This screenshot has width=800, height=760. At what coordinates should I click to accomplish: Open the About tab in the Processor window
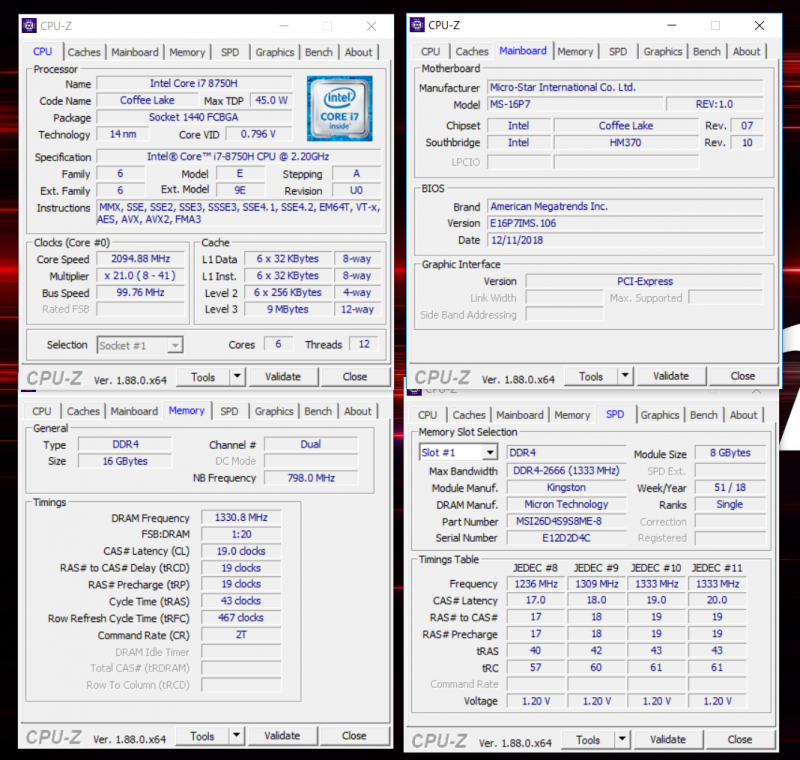pyautogui.click(x=359, y=52)
